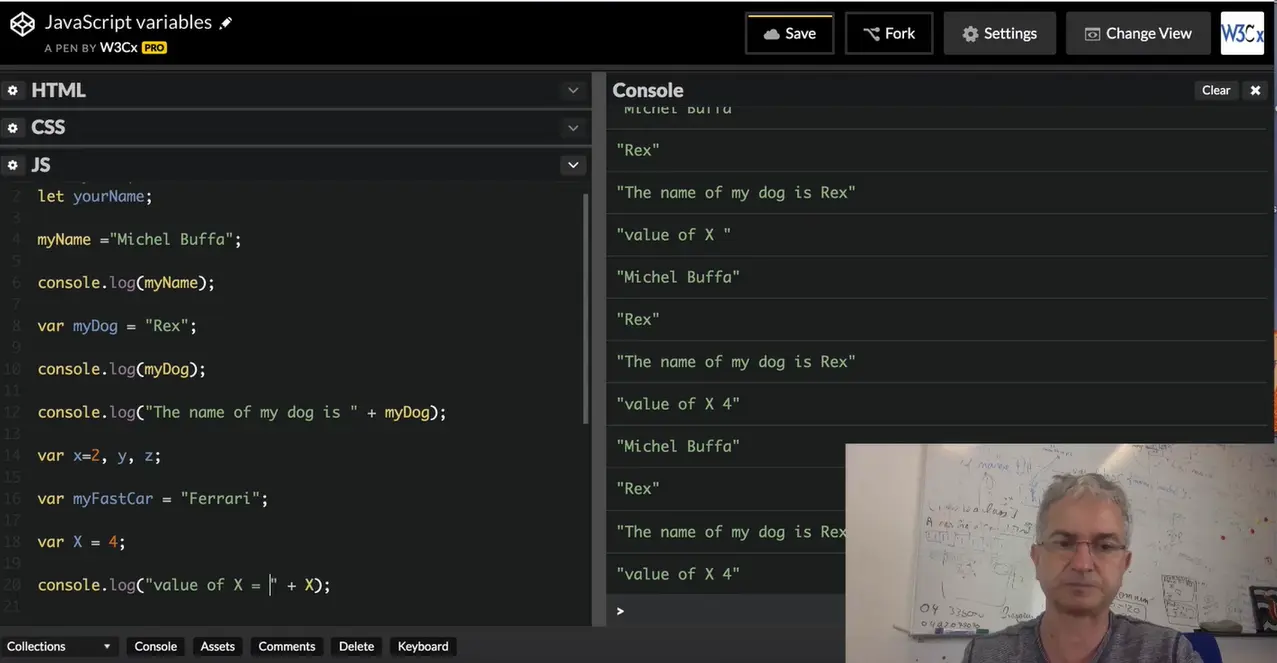
Task: Collapse the JS panel chevron
Action: (573, 165)
